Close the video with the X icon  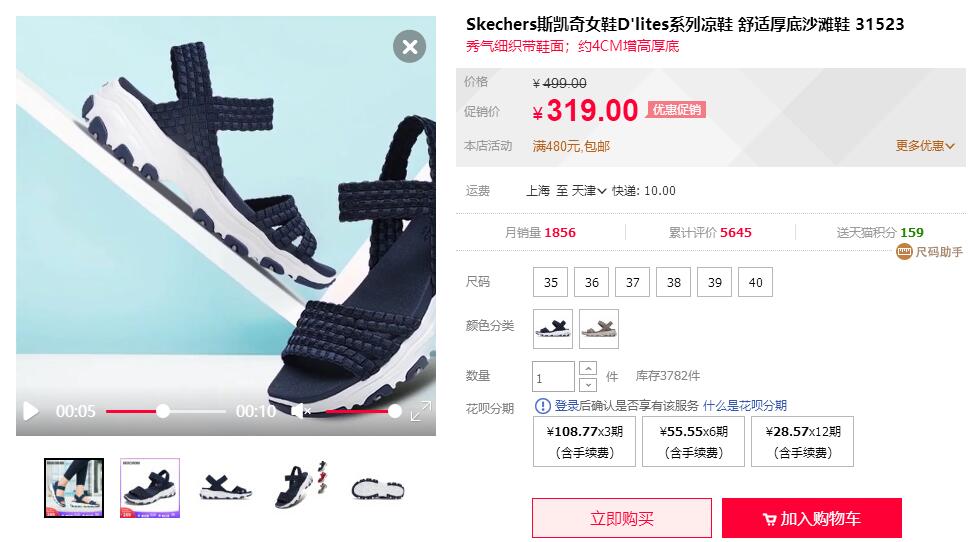pyautogui.click(x=409, y=46)
